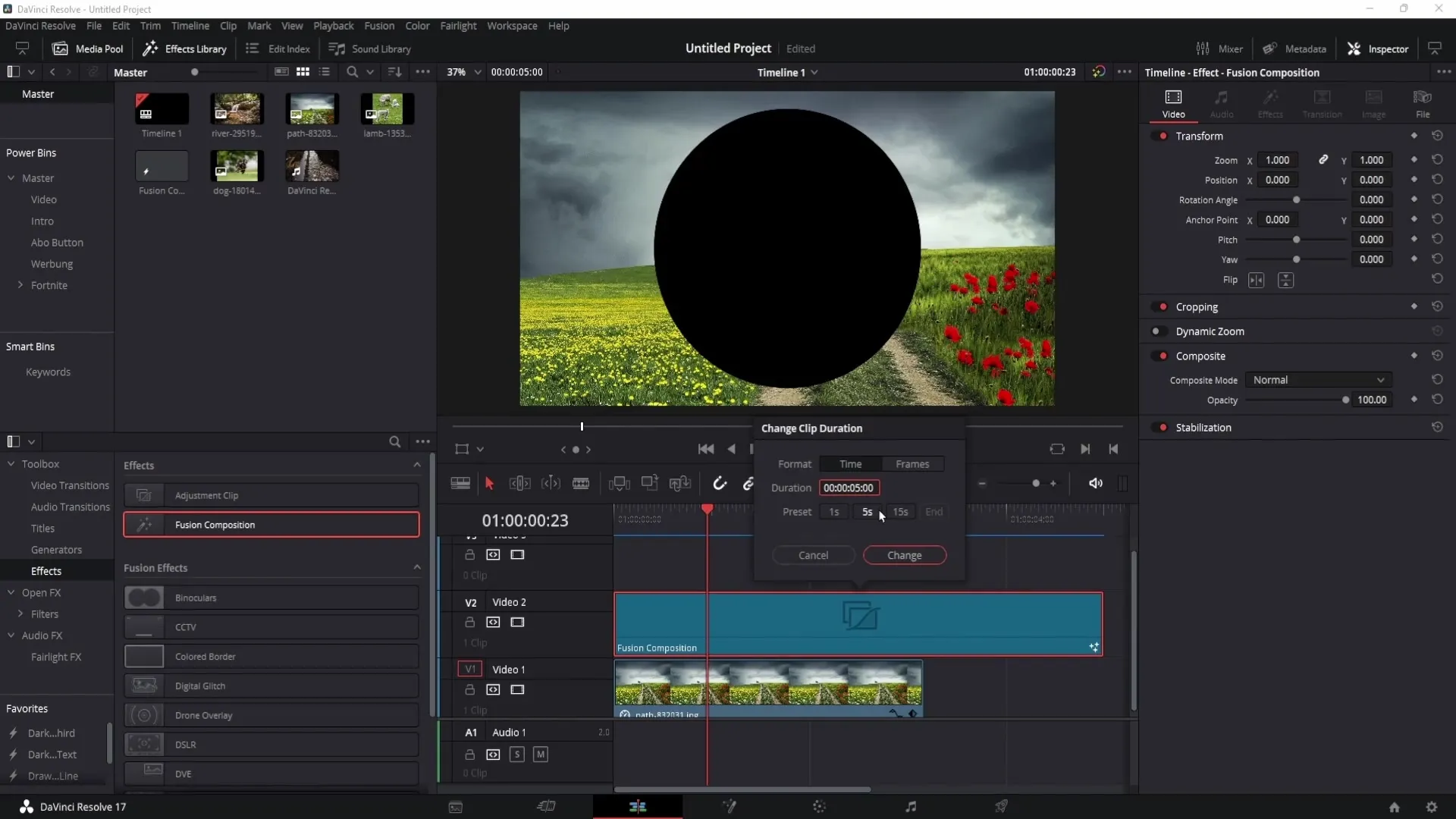The height and width of the screenshot is (819, 1456).
Task: Click the blade/razor edit tool icon
Action: 581,484
